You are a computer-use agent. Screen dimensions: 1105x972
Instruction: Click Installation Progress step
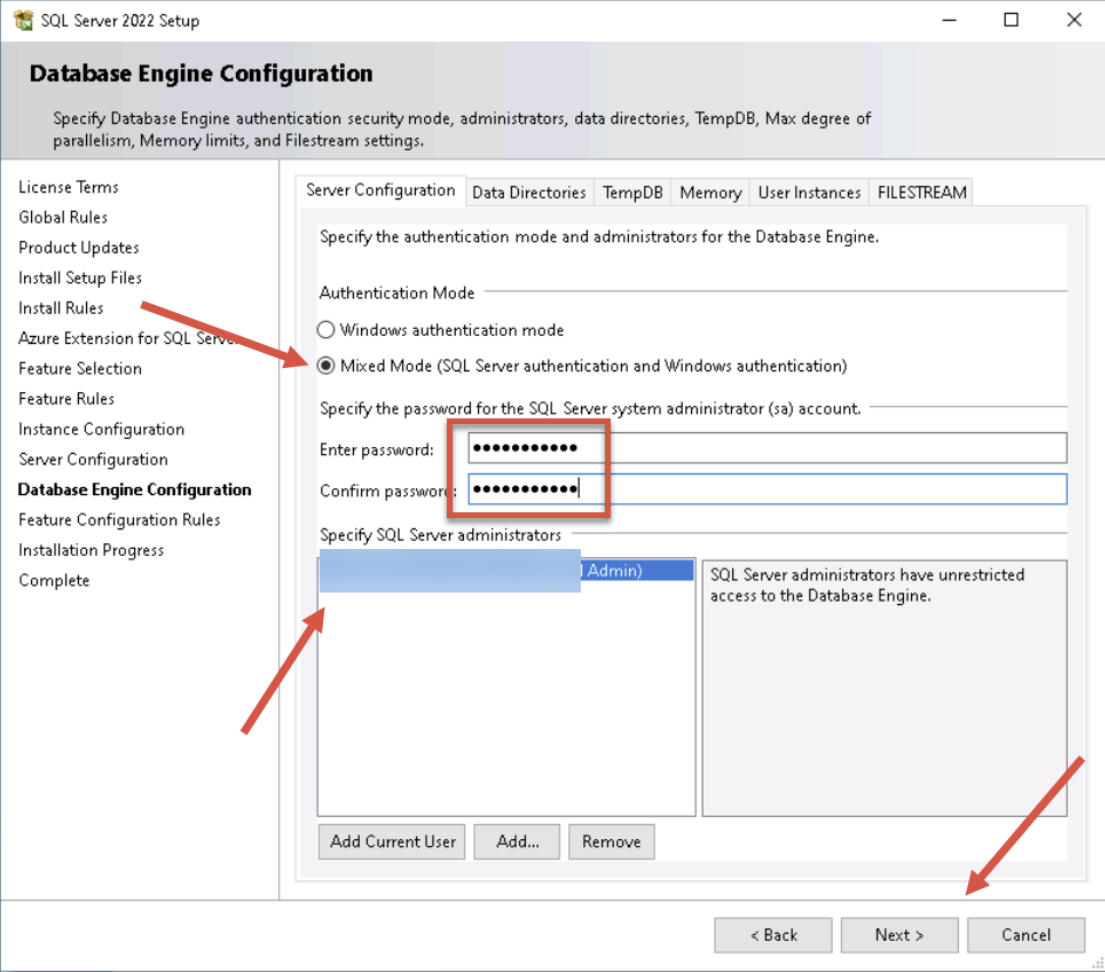[91, 550]
